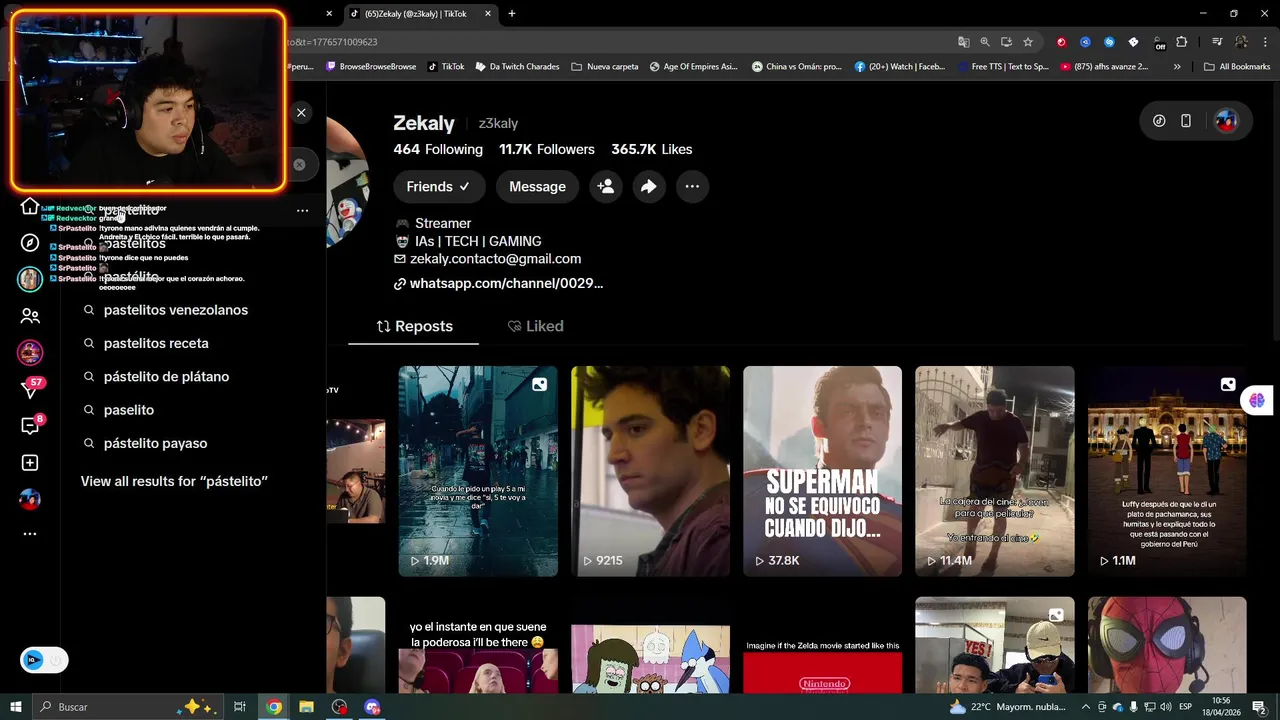This screenshot has height=720, width=1280.
Task: Open Messages icon with 8 badge
Action: 30,426
